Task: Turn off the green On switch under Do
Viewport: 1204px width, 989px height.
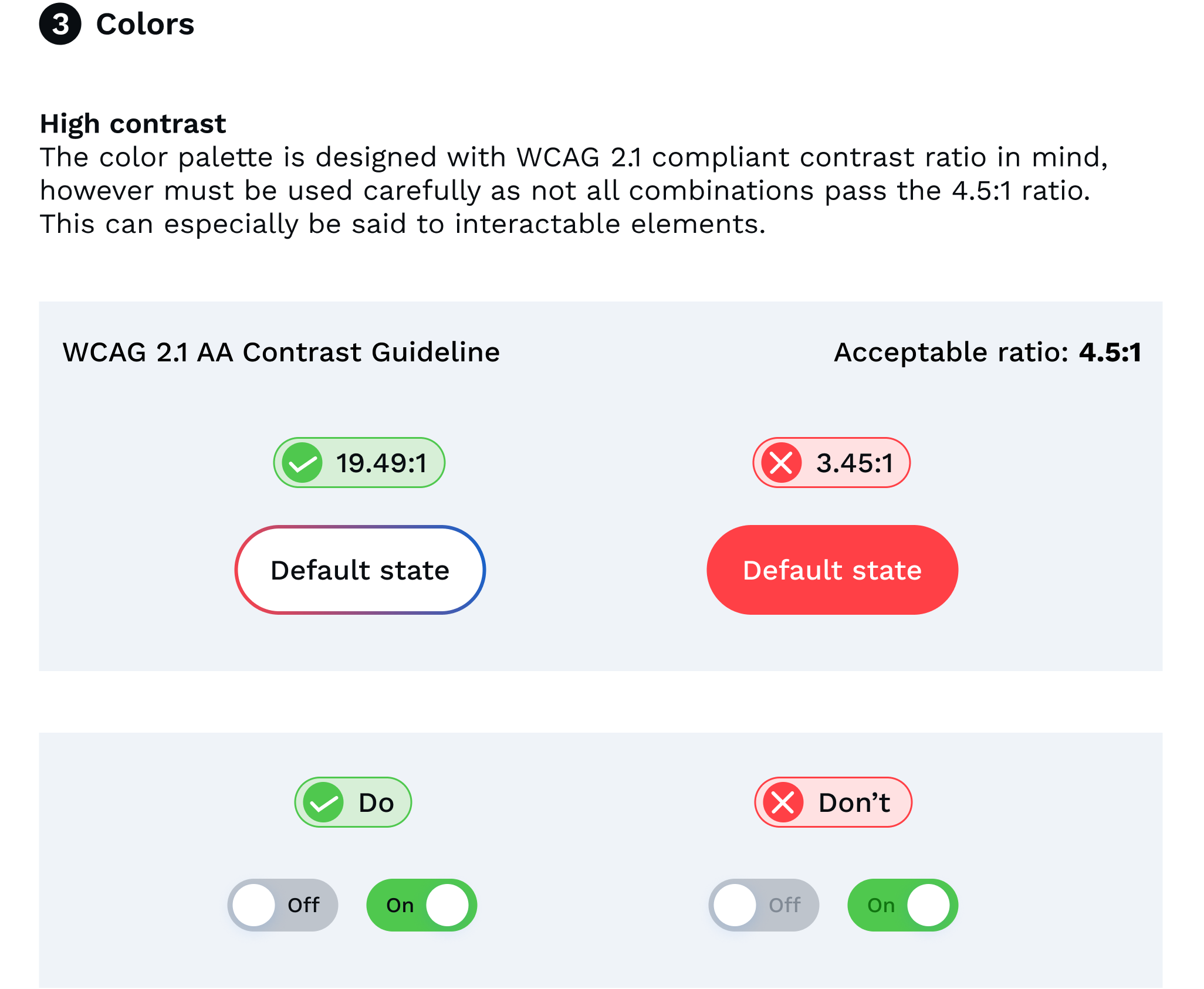Action: click(x=421, y=905)
